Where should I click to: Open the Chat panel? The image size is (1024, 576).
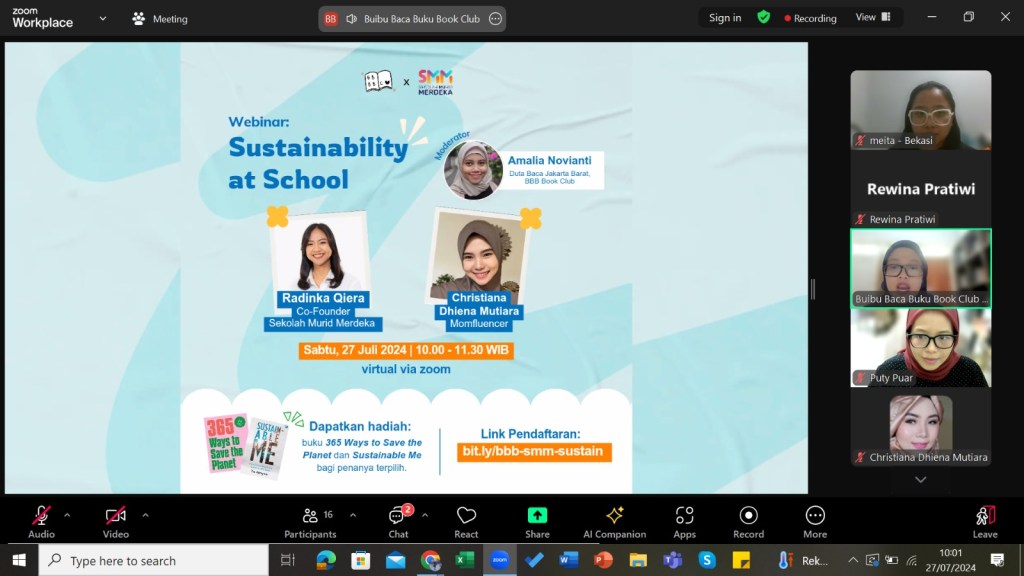pos(398,521)
